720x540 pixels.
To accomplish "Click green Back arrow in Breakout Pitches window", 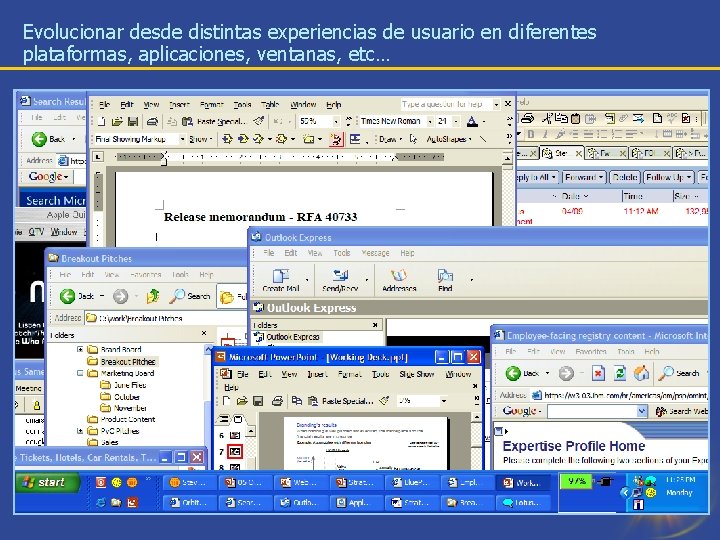I will [x=68, y=296].
